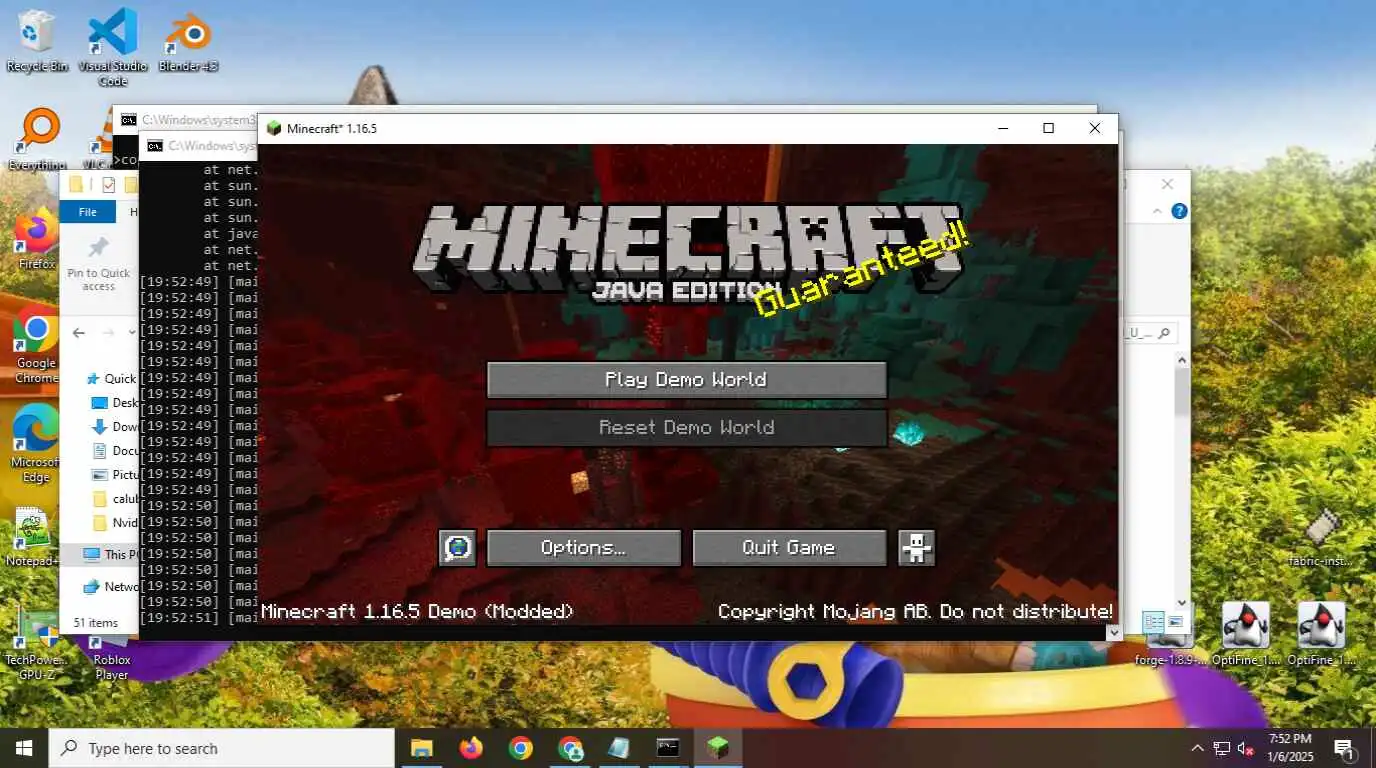Select Downloads in Explorer navigation pane

pos(114,427)
